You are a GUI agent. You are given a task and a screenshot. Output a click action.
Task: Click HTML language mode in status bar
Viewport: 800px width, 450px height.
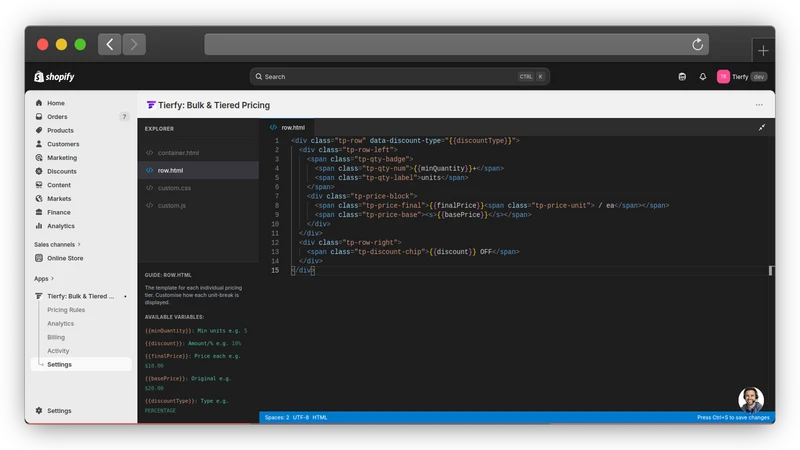tap(320, 417)
